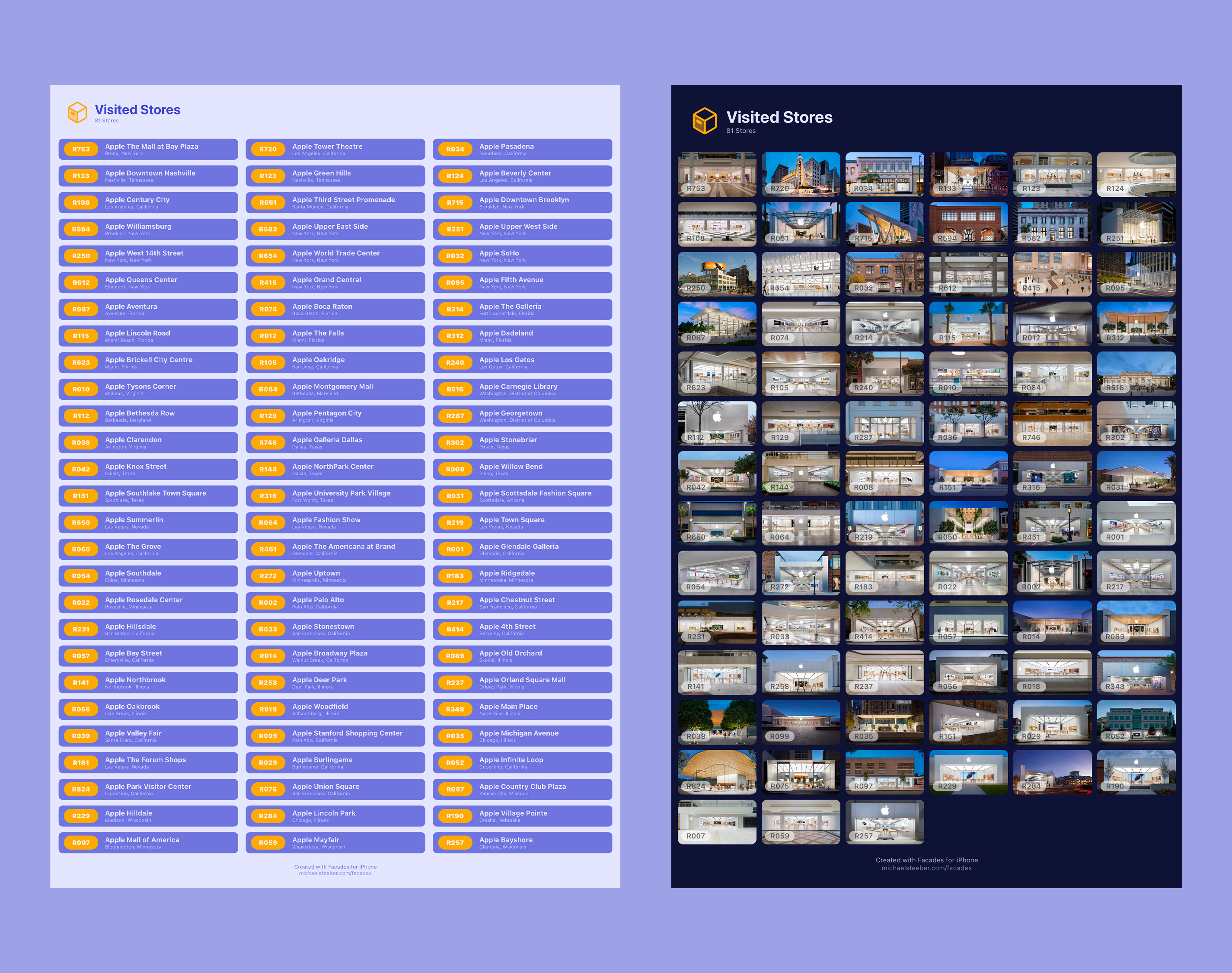View the R051 store photo thumbnail

pos(801,224)
